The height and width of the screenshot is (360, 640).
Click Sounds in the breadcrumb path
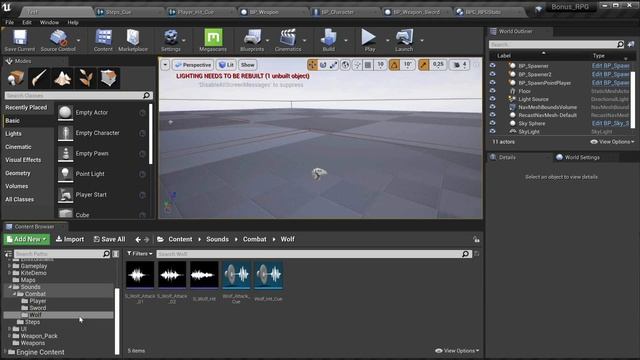pyautogui.click(x=217, y=239)
